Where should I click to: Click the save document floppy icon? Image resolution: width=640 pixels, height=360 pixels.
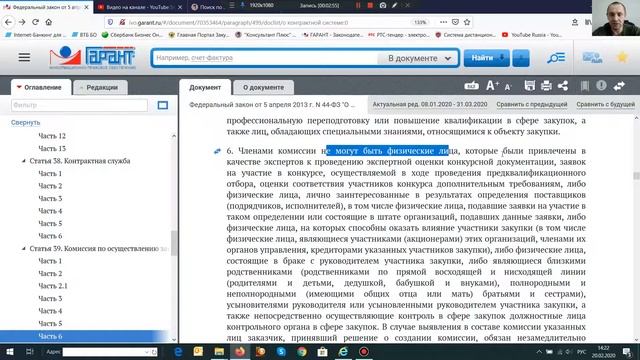pos(529,86)
